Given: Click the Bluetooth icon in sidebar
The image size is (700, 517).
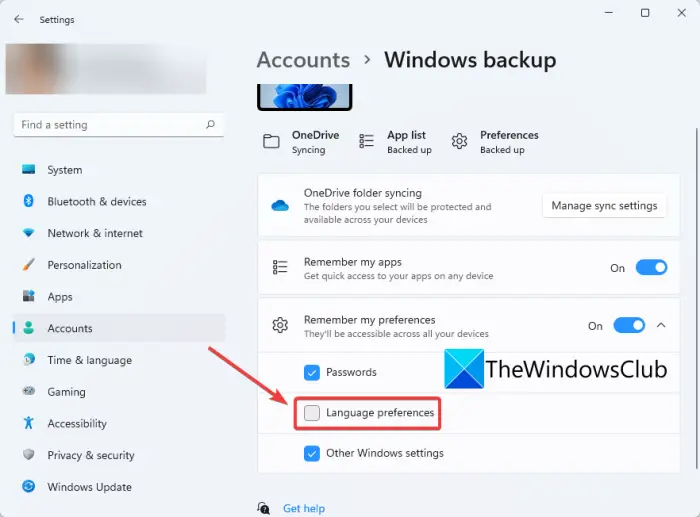Looking at the screenshot, I should [29, 201].
